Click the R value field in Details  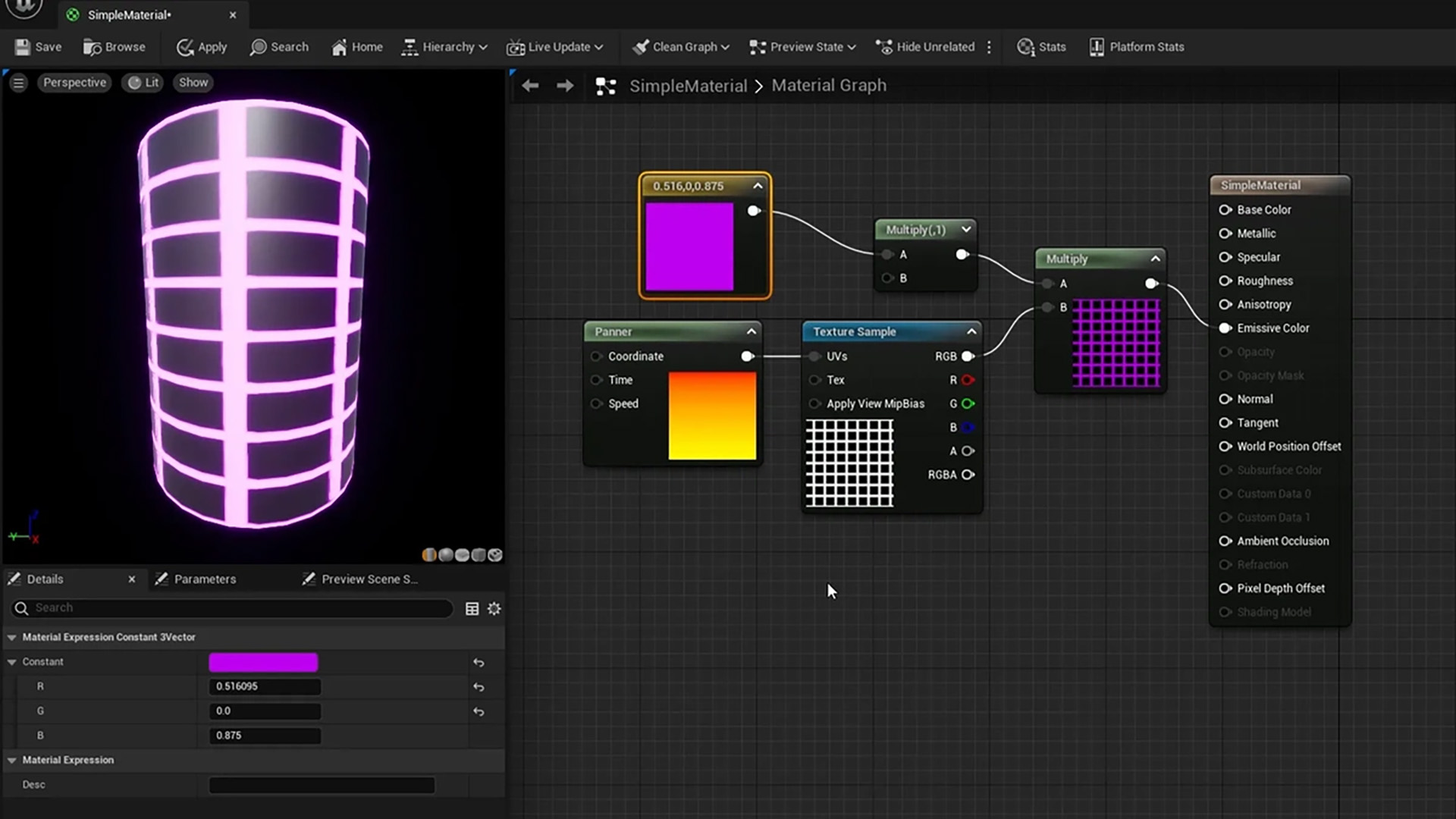[264, 686]
